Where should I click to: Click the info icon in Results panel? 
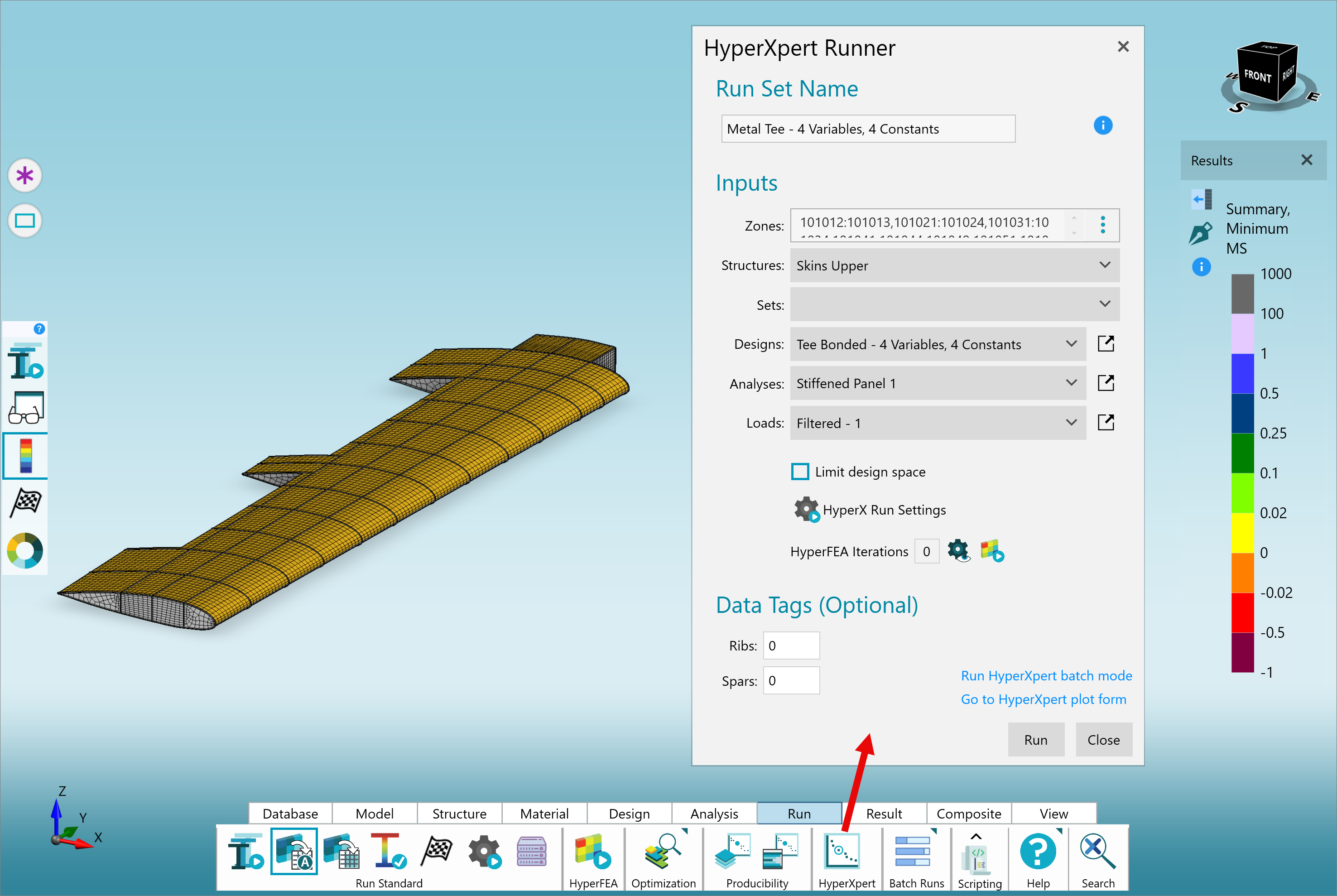click(1201, 267)
